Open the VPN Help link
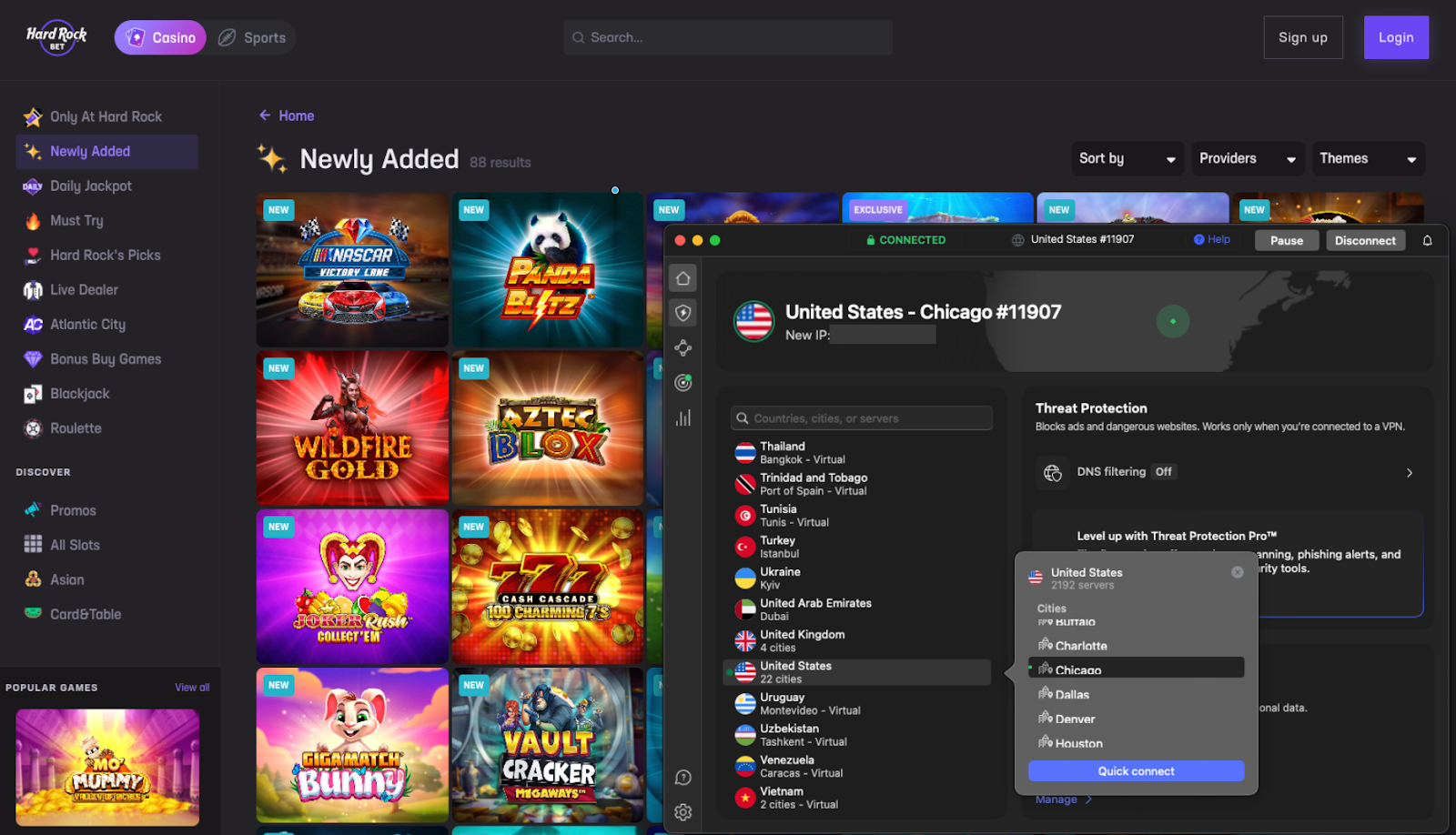This screenshot has height=835, width=1456. click(1212, 239)
